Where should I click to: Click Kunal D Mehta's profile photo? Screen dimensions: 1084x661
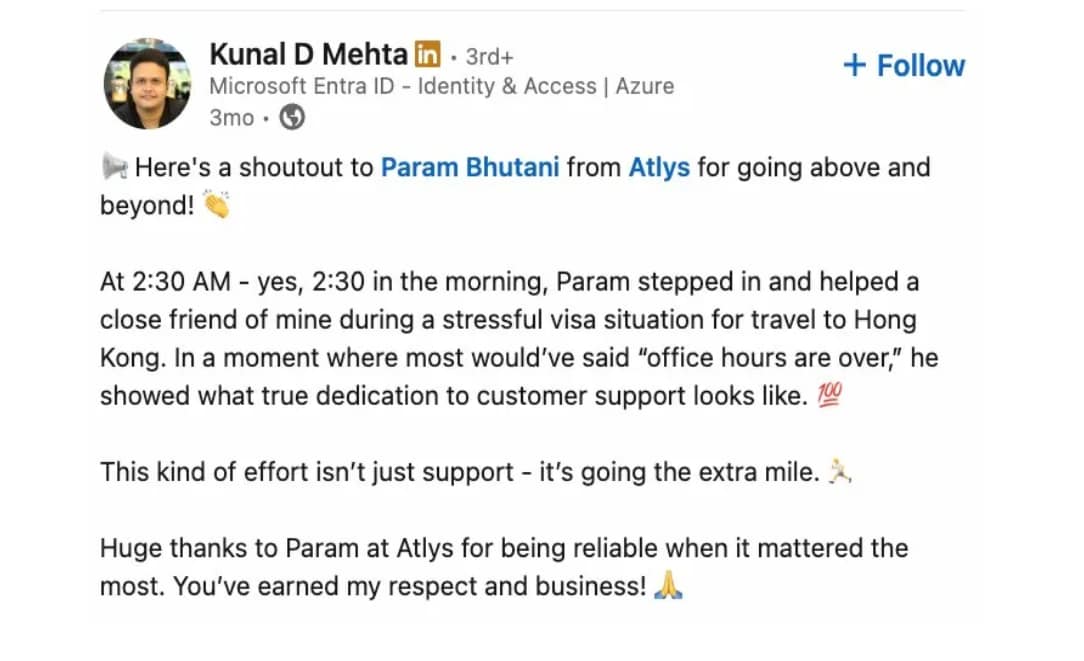click(x=147, y=84)
